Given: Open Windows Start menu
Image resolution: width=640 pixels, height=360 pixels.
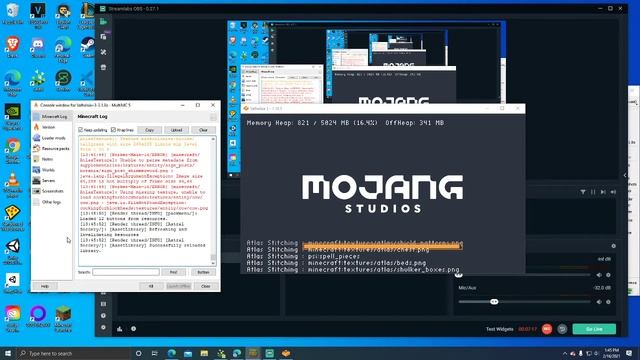Looking at the screenshot, I should coord(8,353).
